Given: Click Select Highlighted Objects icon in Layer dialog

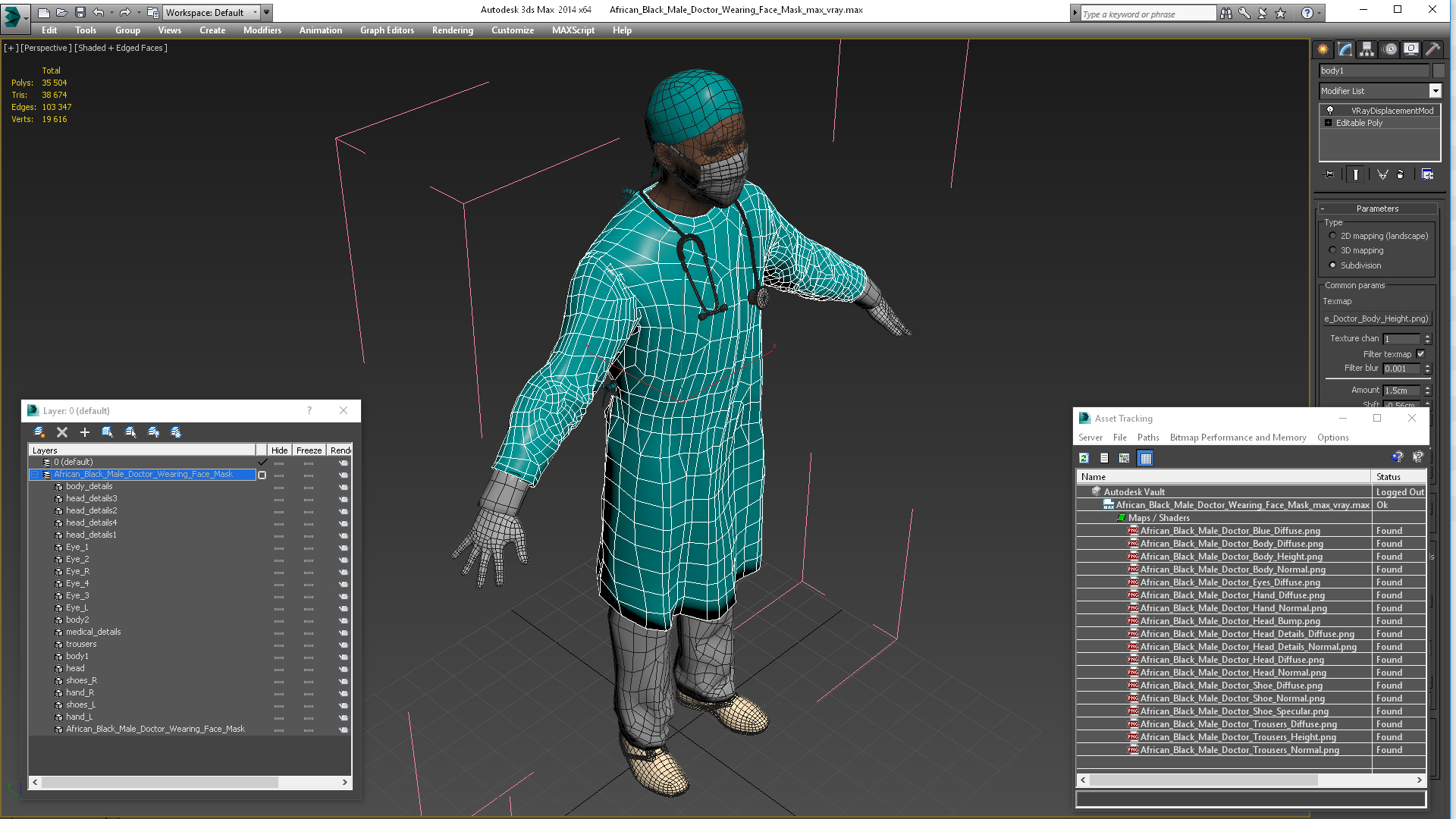Looking at the screenshot, I should 108,432.
